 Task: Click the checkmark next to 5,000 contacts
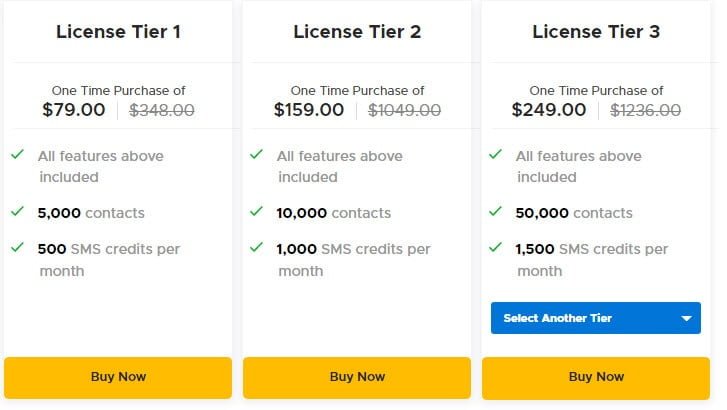[x=18, y=211]
